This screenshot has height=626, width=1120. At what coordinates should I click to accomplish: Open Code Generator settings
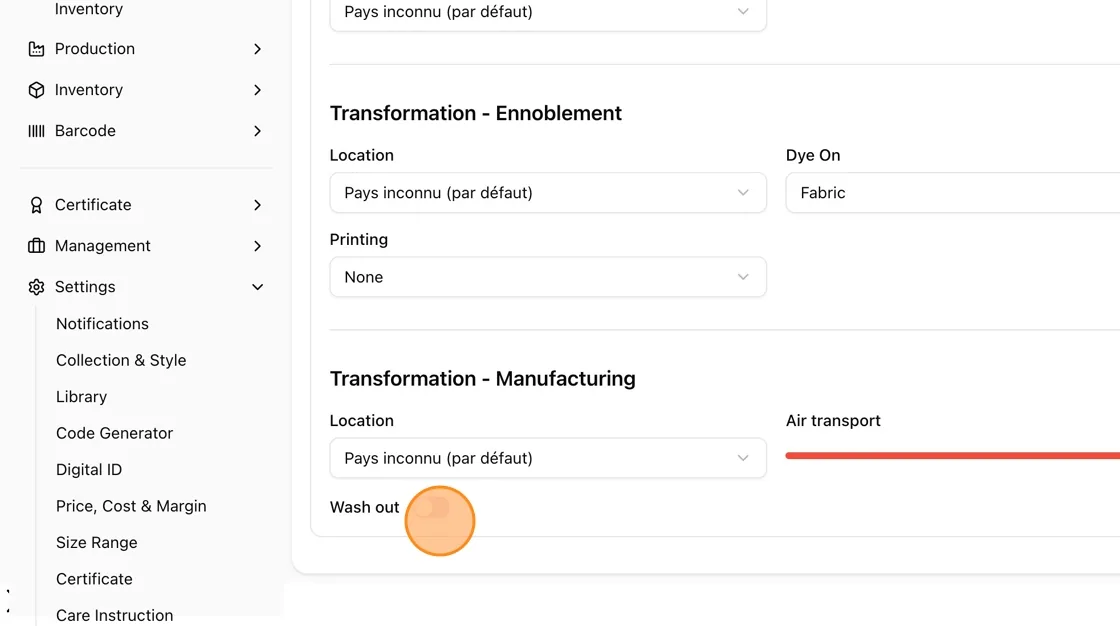click(x=114, y=433)
